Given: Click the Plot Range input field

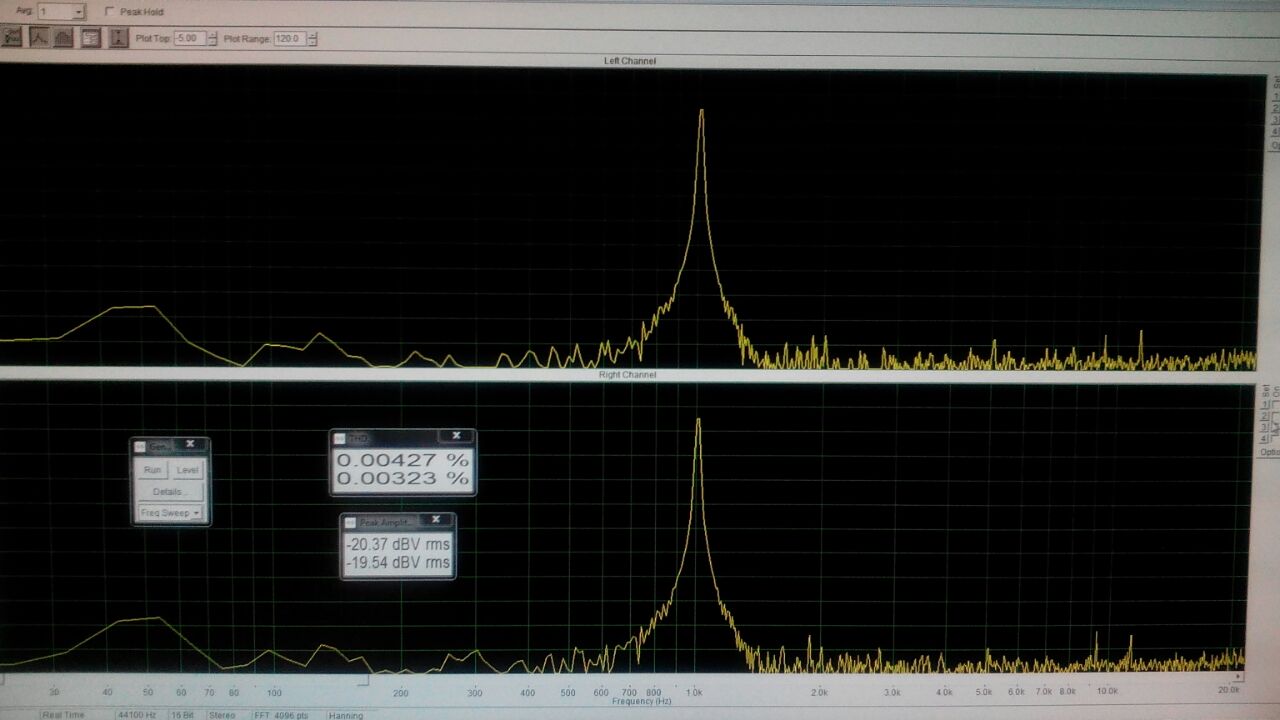Looking at the screenshot, I should pos(289,39).
